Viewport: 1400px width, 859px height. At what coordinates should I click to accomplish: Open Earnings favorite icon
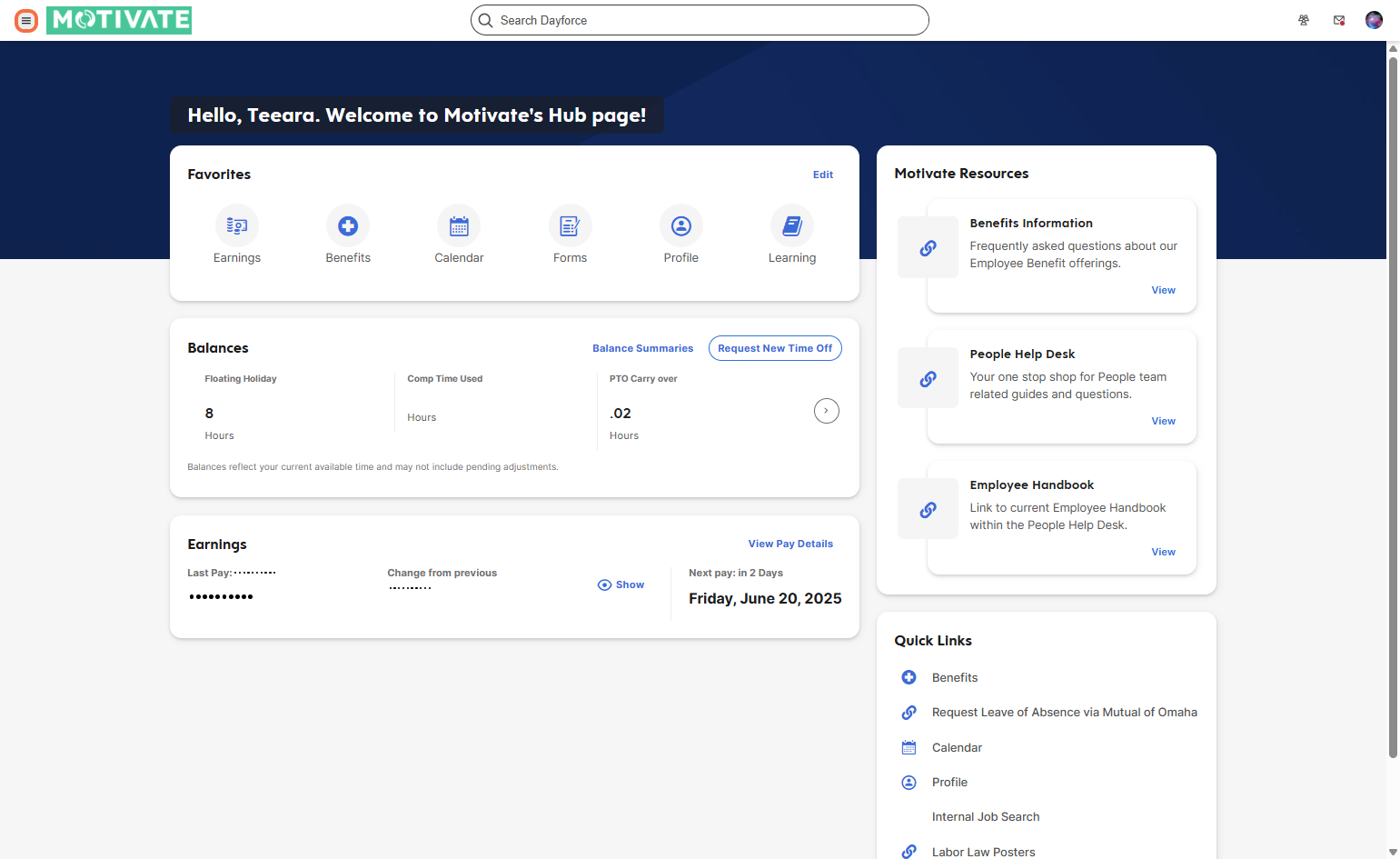coord(237,225)
